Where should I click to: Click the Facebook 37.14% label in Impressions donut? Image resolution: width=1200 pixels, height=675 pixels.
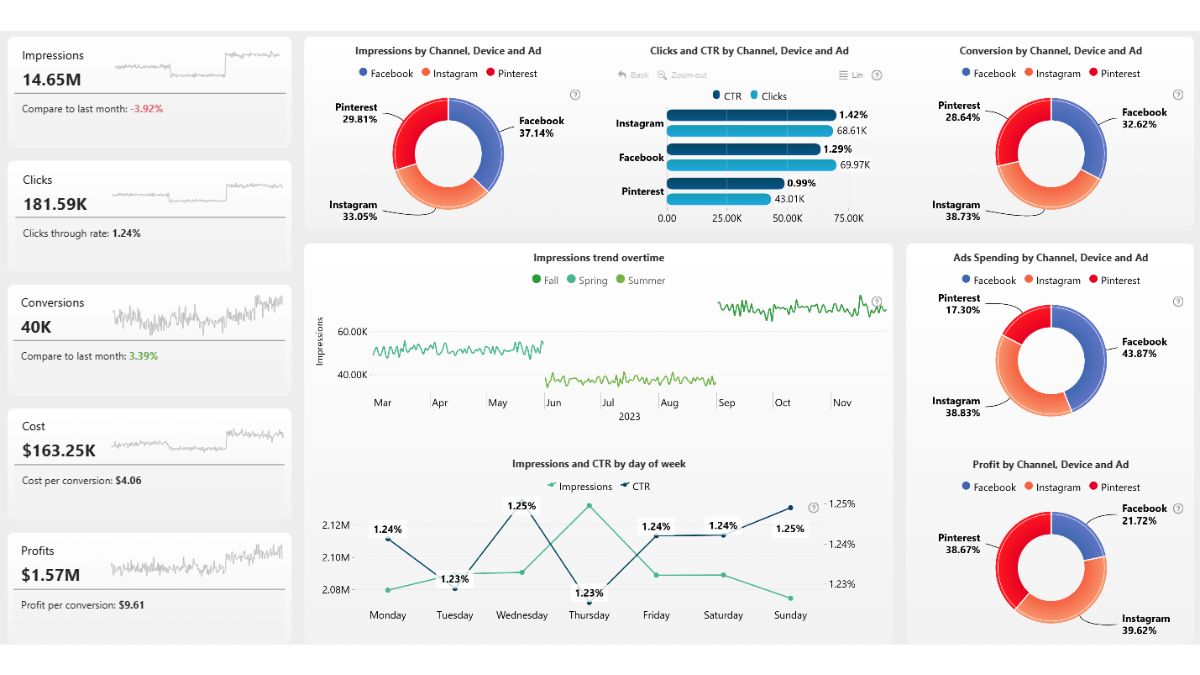tap(541, 127)
